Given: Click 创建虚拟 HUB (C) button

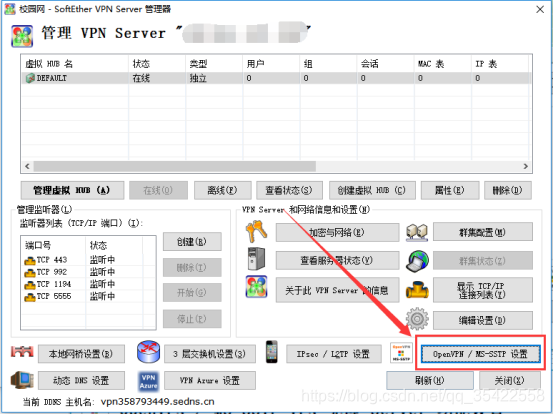Looking at the screenshot, I should pos(372,190).
